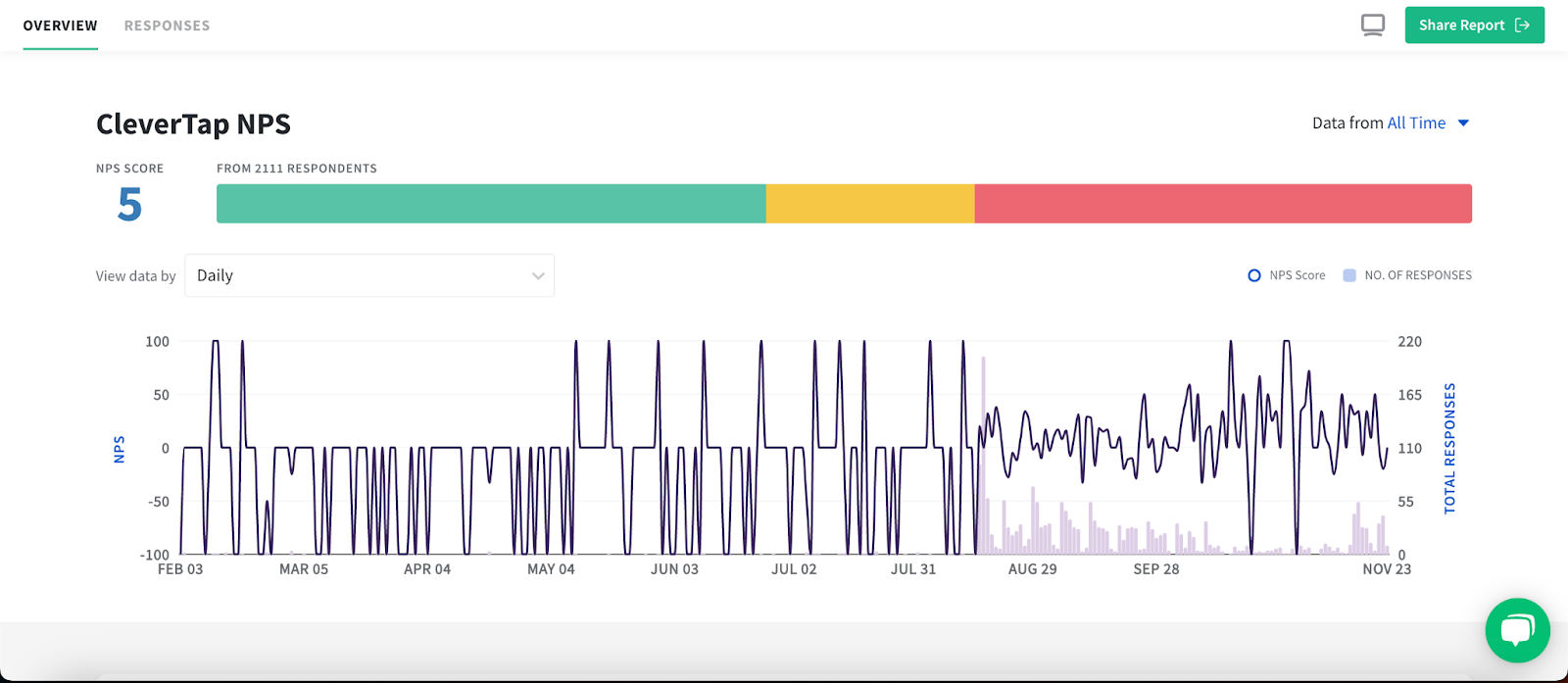
Task: Open the Daily view data dropdown
Action: point(369,275)
